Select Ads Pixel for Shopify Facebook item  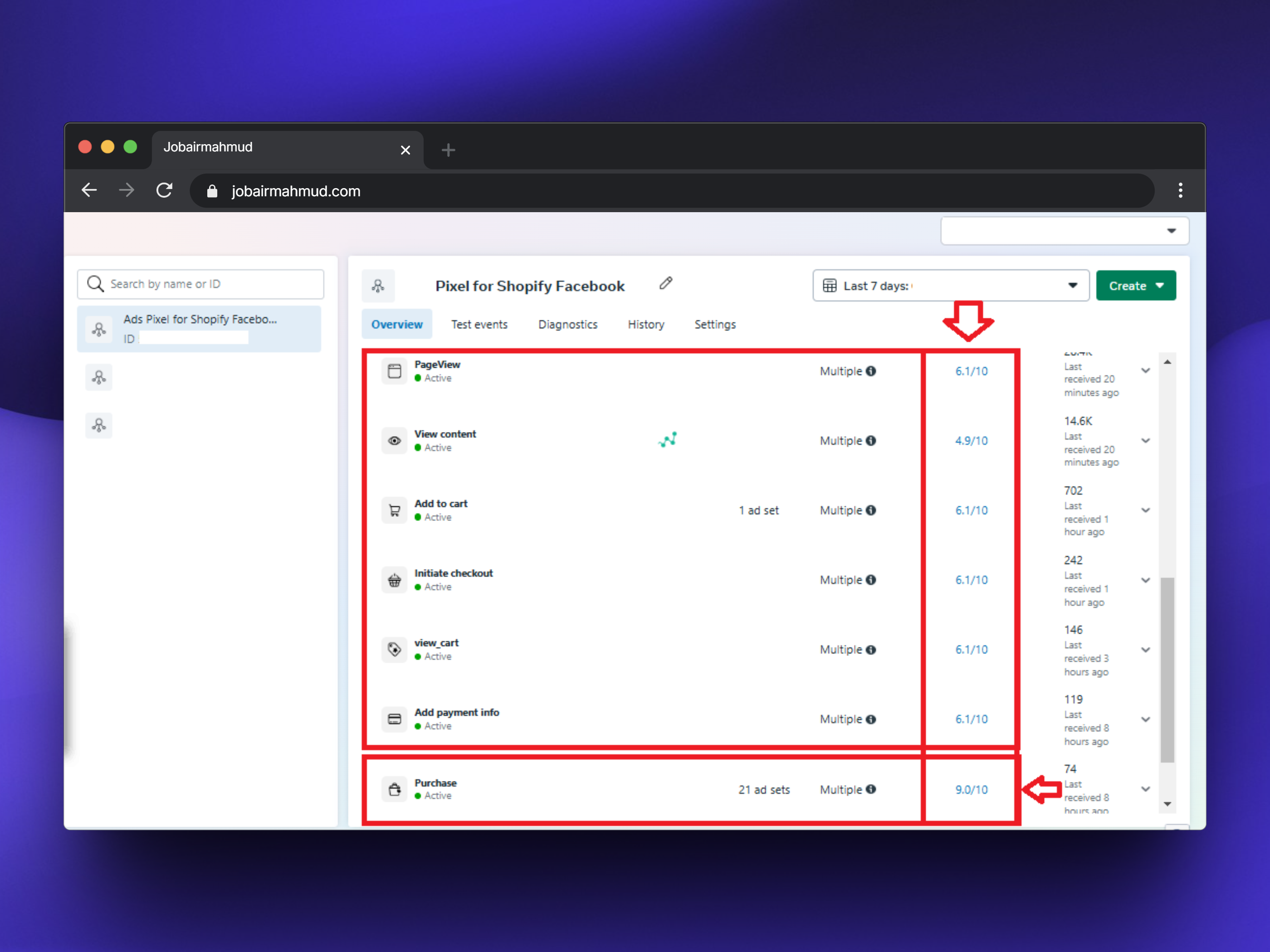click(199, 329)
